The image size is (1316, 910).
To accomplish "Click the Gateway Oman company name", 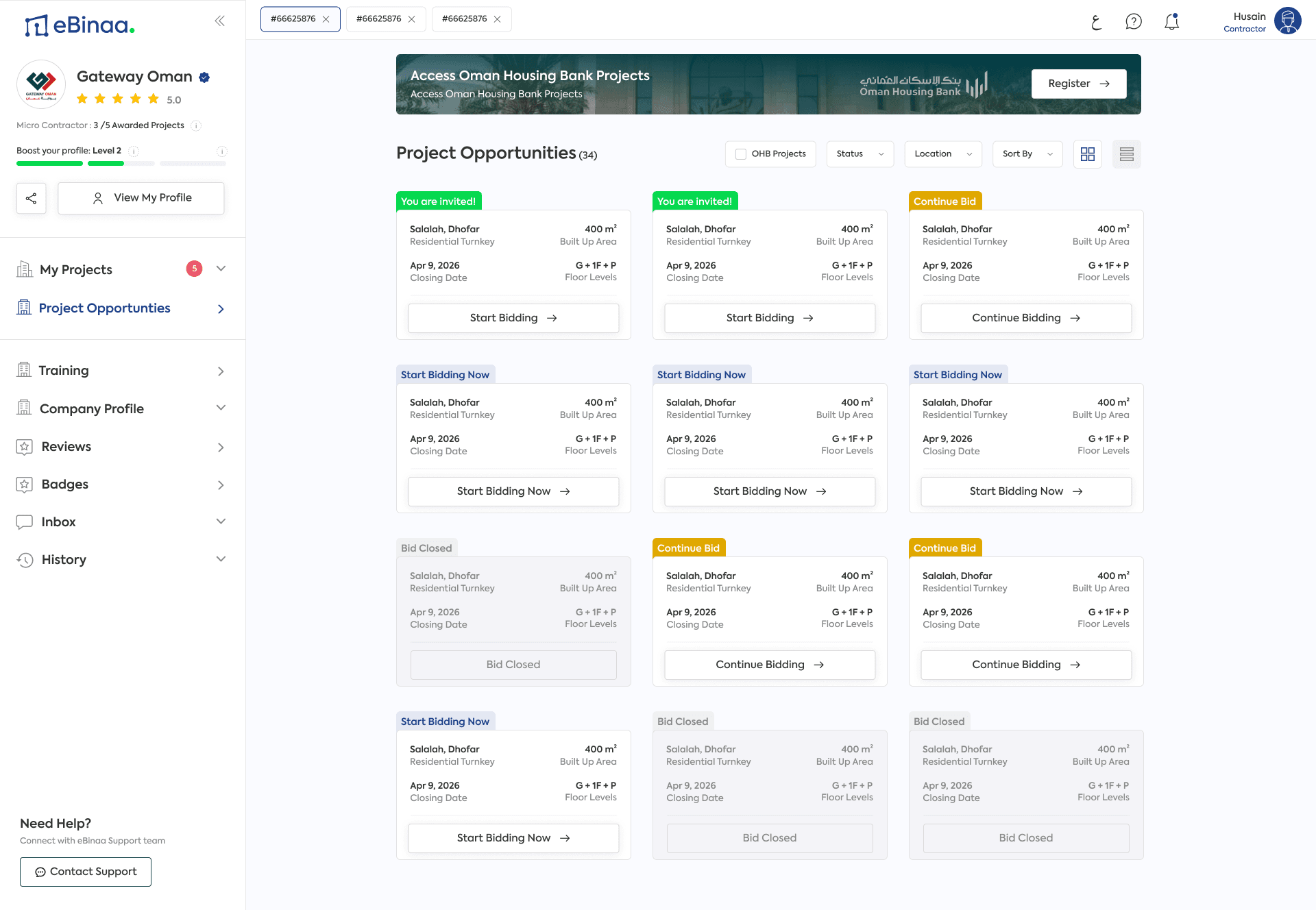I will coord(134,77).
